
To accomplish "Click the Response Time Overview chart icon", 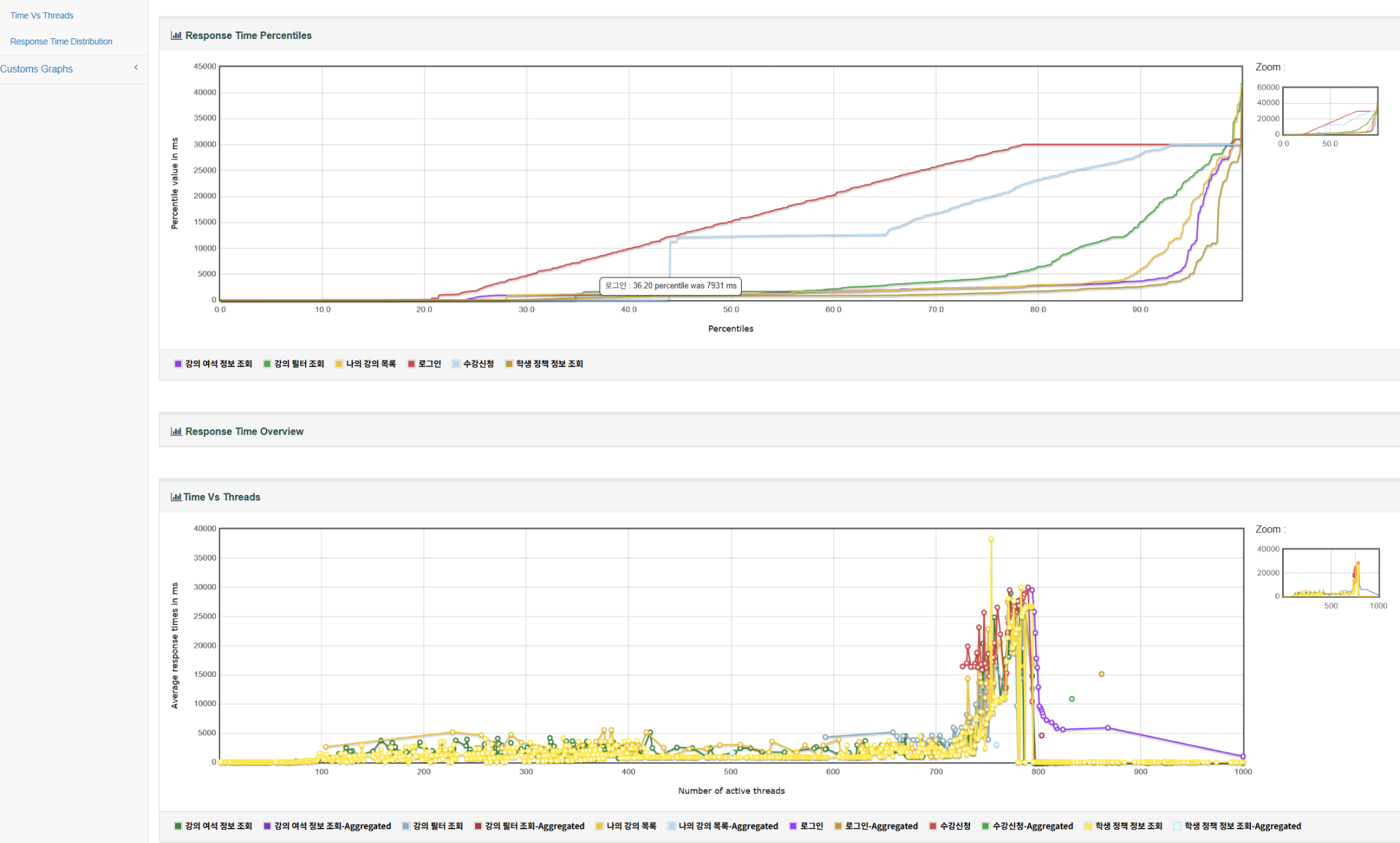I will 176,431.
